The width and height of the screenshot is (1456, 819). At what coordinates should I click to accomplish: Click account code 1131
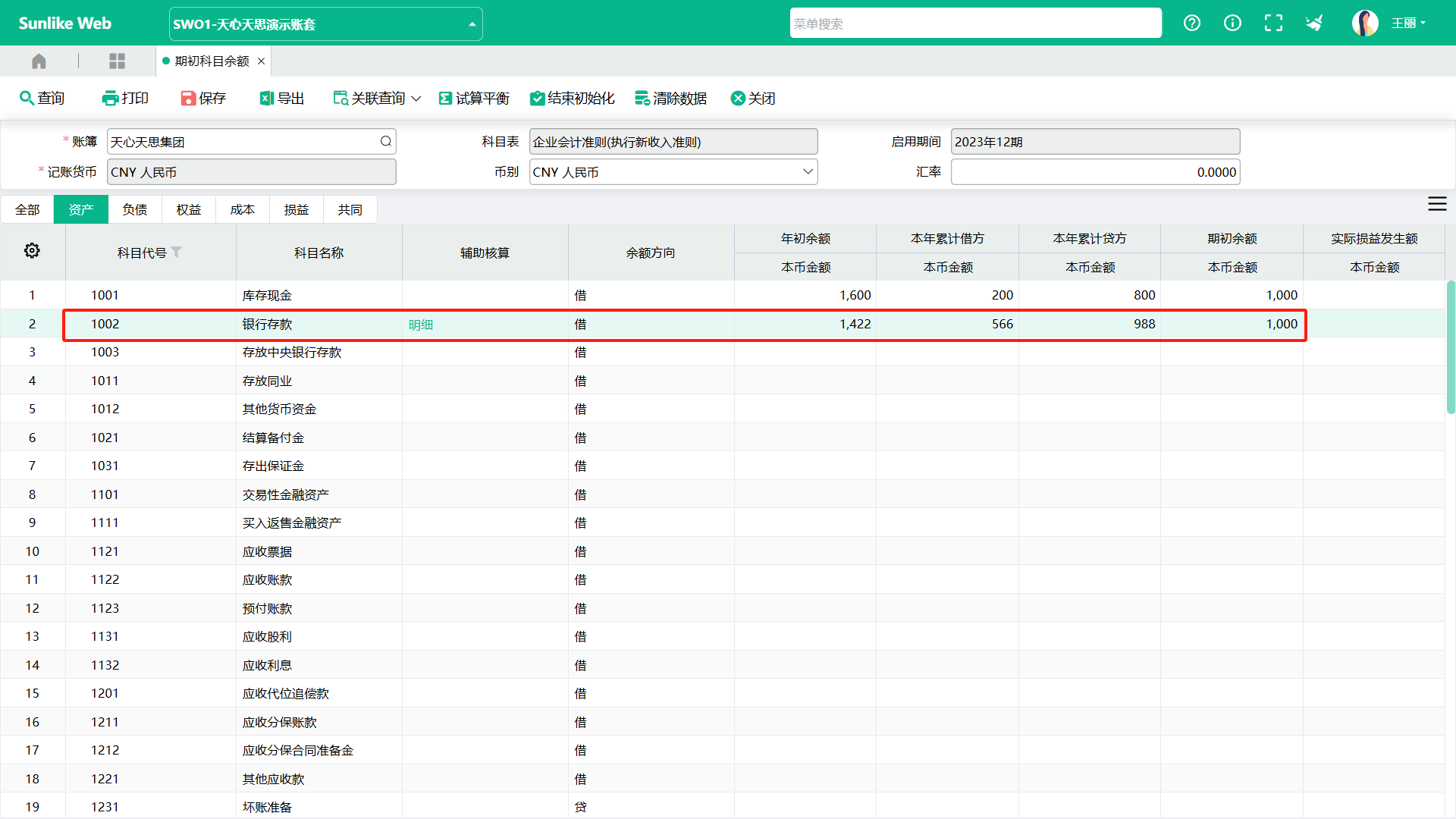tap(105, 636)
